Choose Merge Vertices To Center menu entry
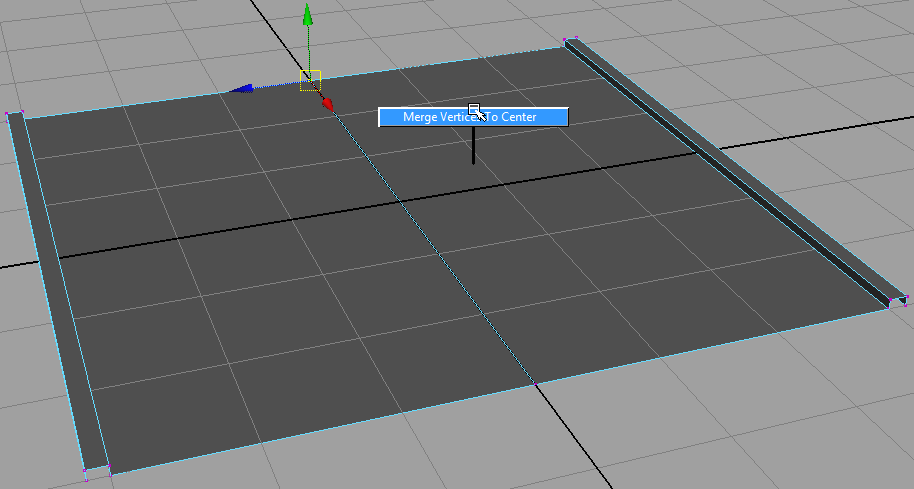 (x=472, y=117)
